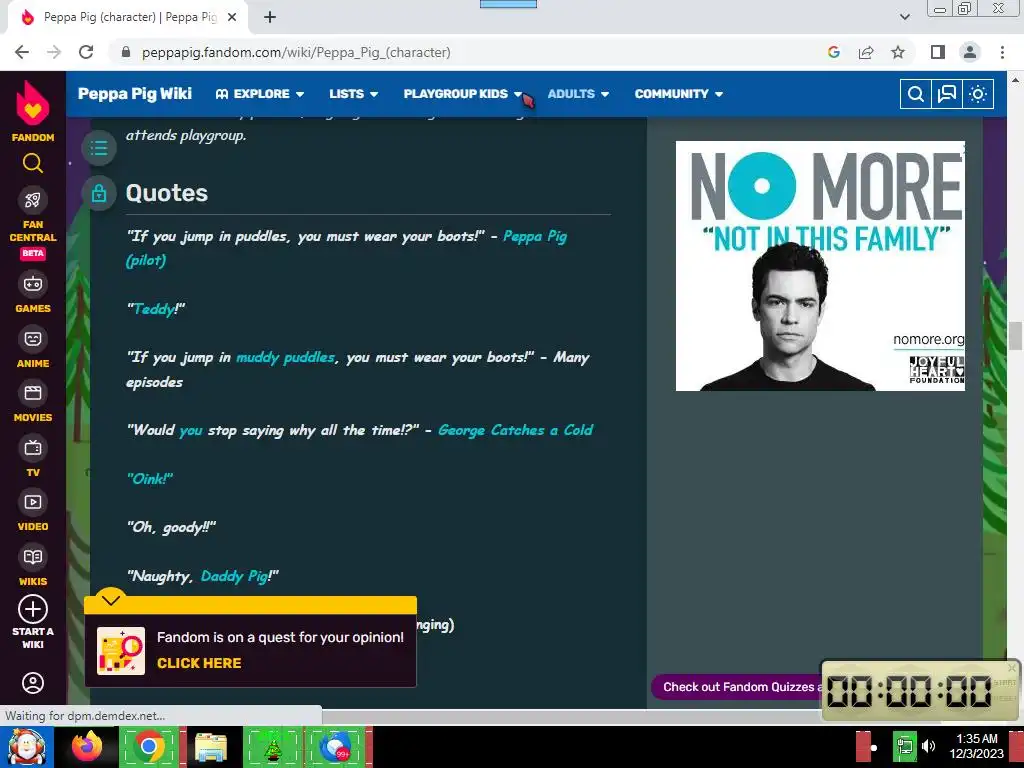Toggle light/dark theme sun icon
Image resolution: width=1024 pixels, height=768 pixels.
(978, 94)
